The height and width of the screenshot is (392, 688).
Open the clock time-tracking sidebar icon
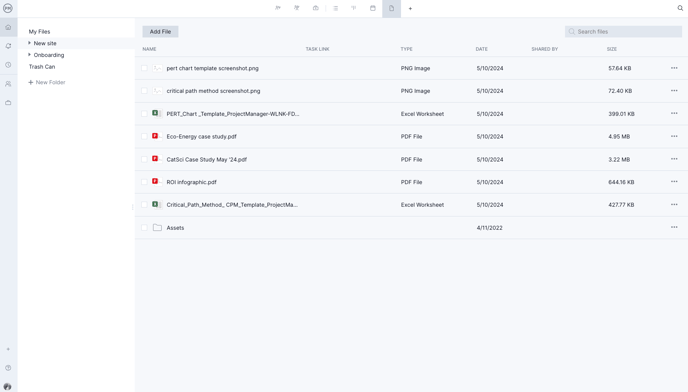click(x=8, y=65)
